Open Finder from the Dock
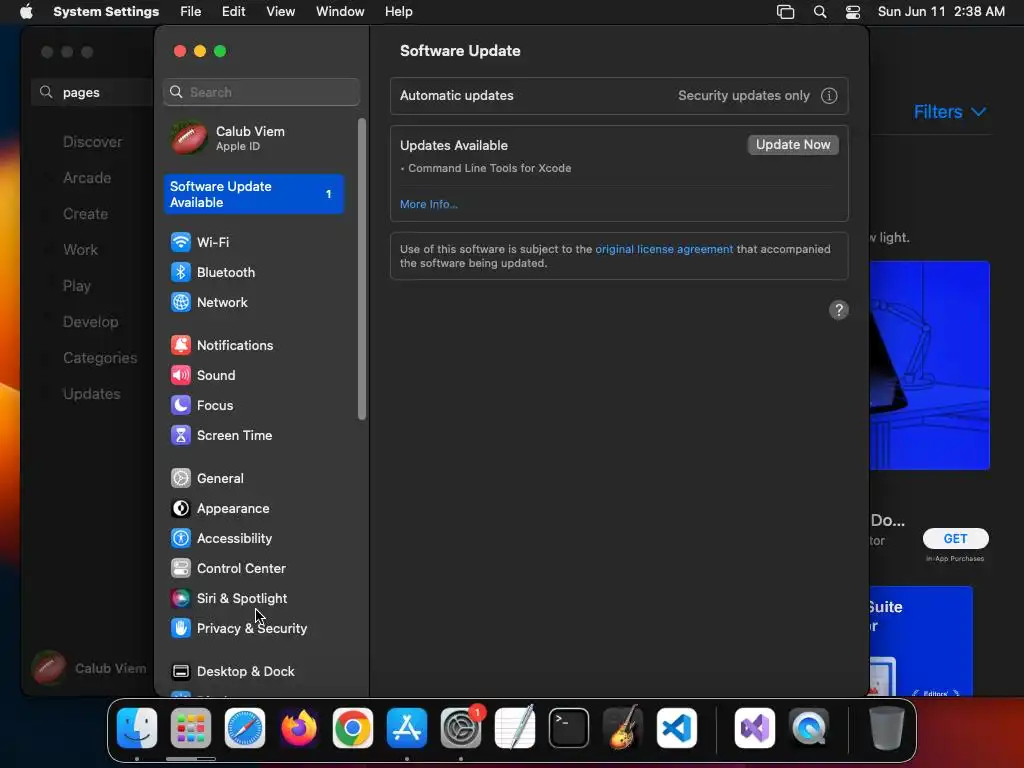1024x768 pixels. 137,728
